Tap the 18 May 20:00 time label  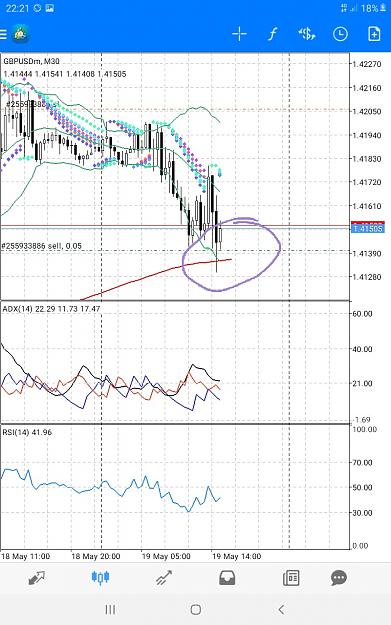click(96, 556)
